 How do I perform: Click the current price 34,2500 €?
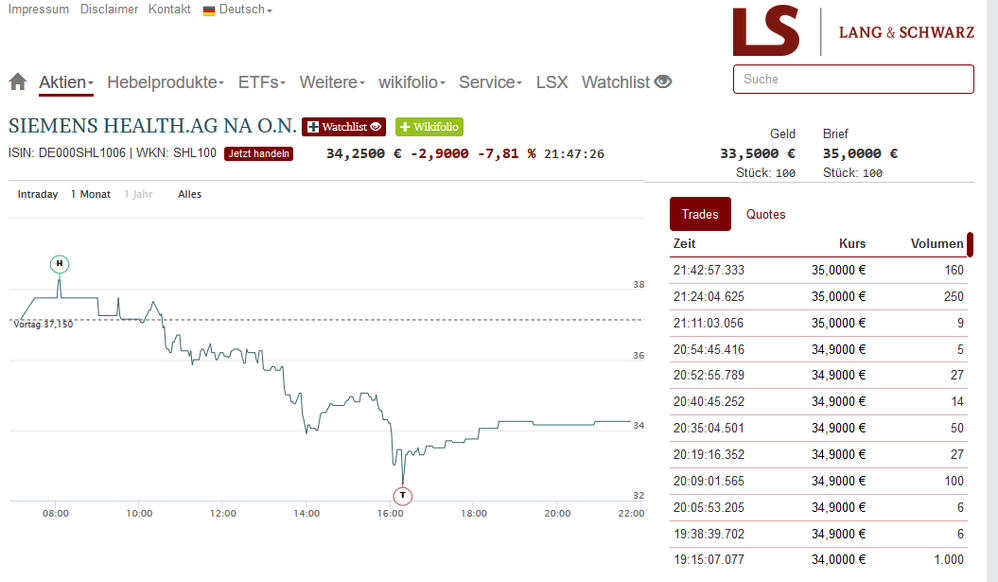(363, 153)
